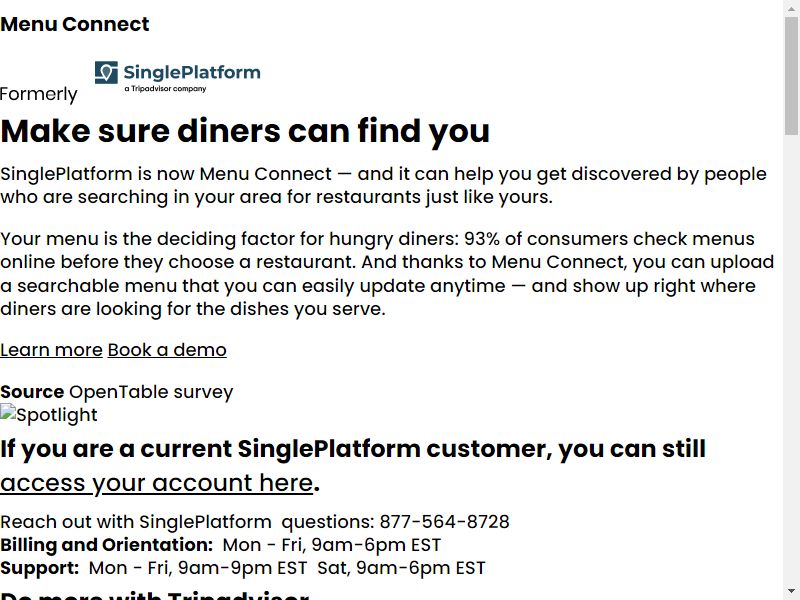Viewport: 800px width, 600px height.
Task: Click the word Formerly beside the logo
Action: point(39,94)
